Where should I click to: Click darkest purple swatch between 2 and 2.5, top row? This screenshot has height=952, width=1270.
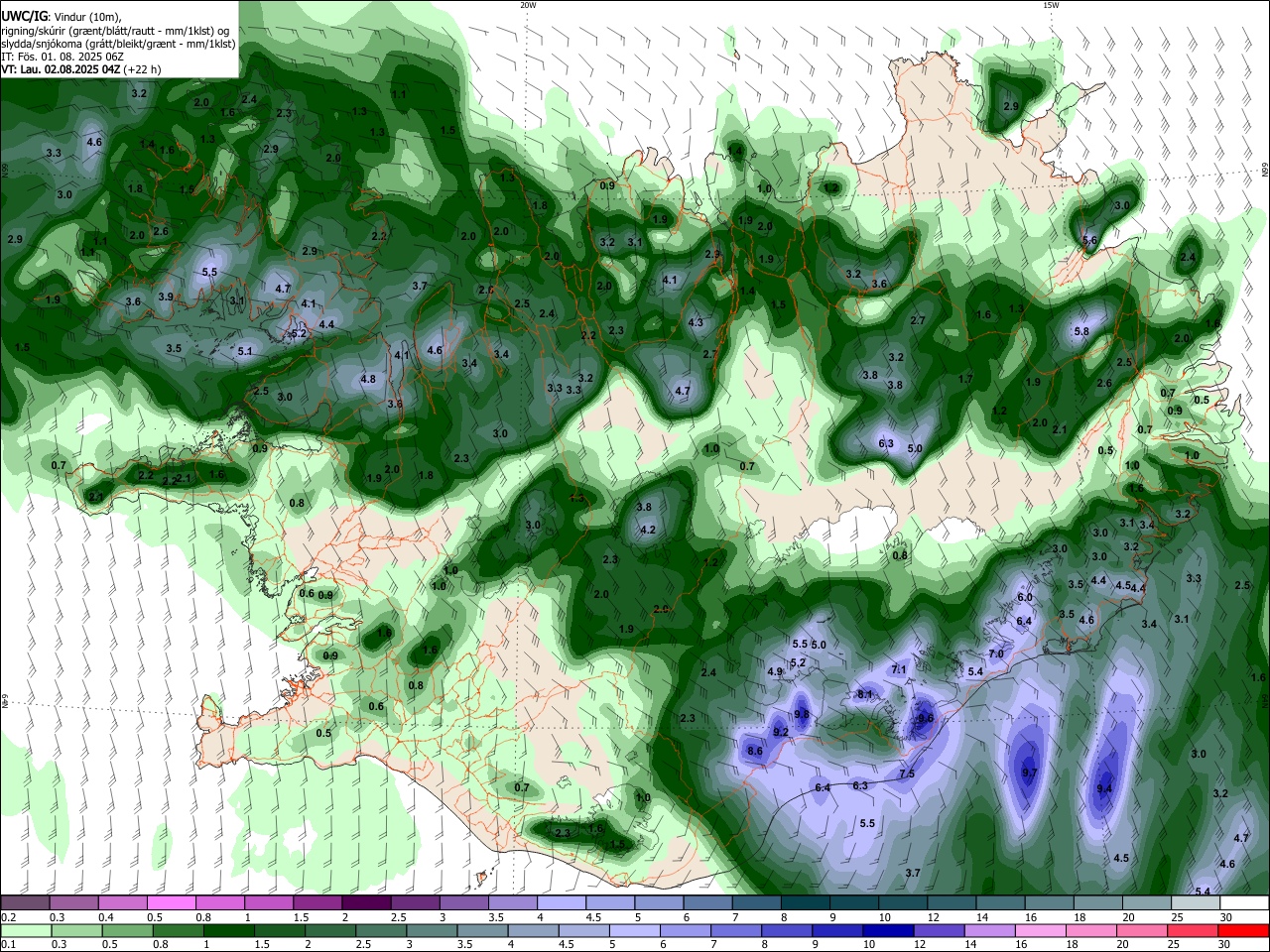366,902
